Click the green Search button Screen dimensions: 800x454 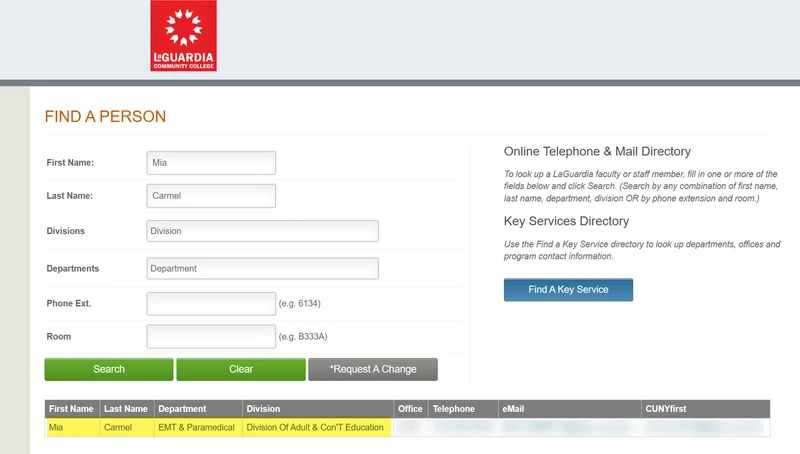pos(109,369)
